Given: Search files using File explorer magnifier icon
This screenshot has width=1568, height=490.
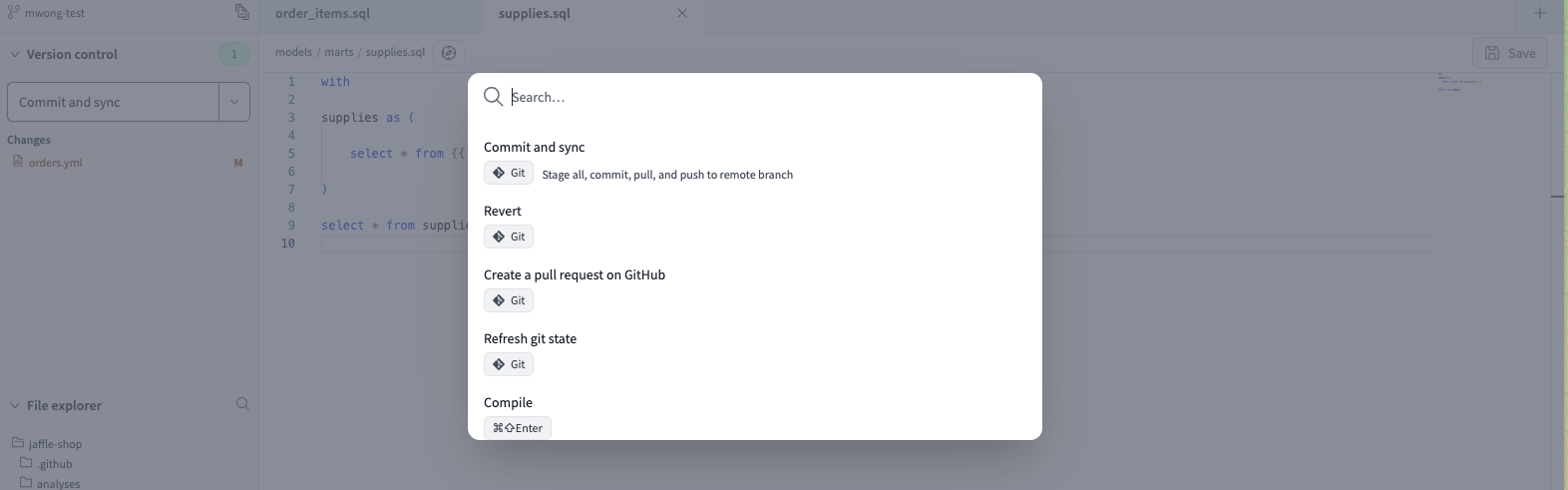Looking at the screenshot, I should (x=242, y=404).
